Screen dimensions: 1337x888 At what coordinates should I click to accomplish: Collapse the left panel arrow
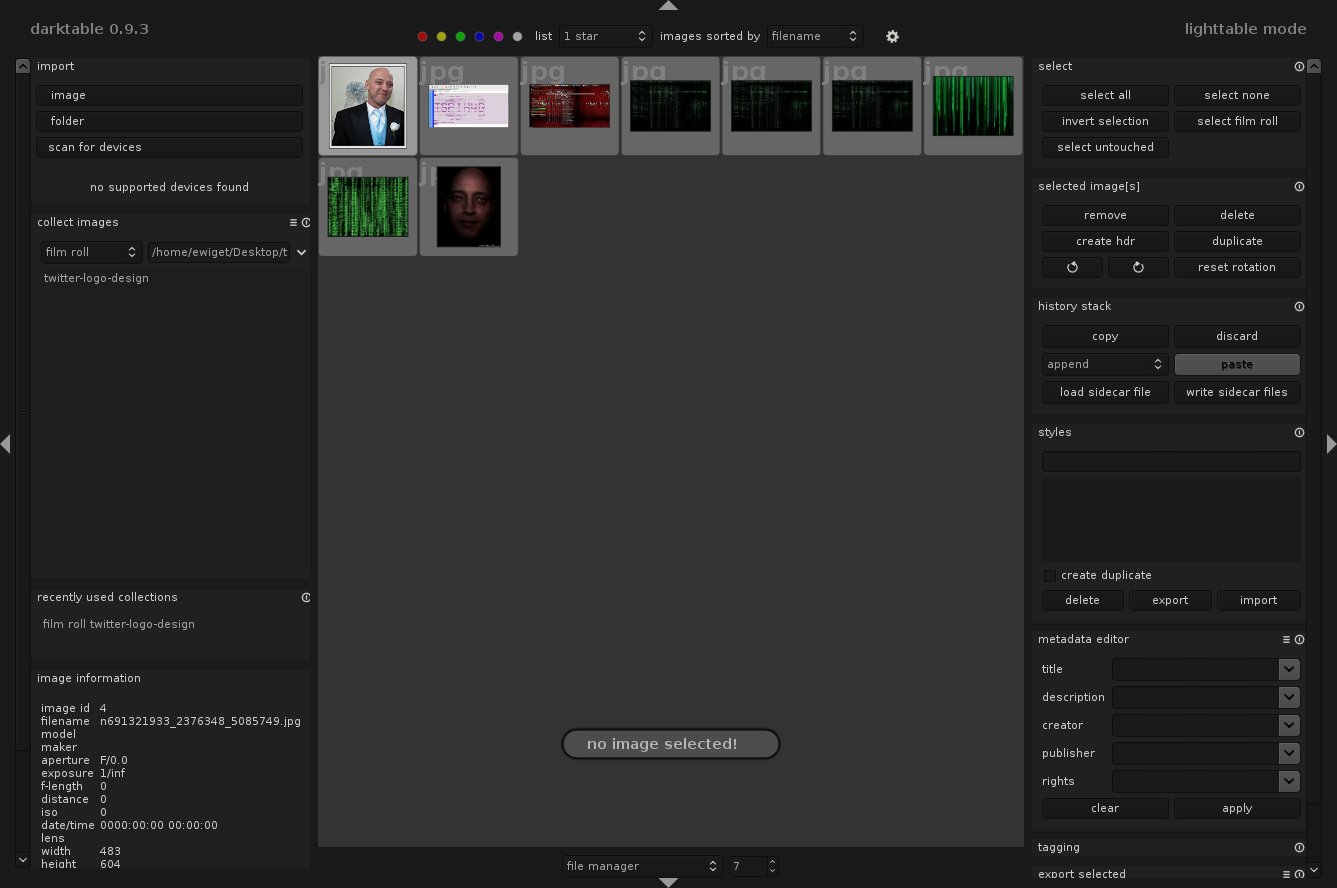click(x=5, y=443)
